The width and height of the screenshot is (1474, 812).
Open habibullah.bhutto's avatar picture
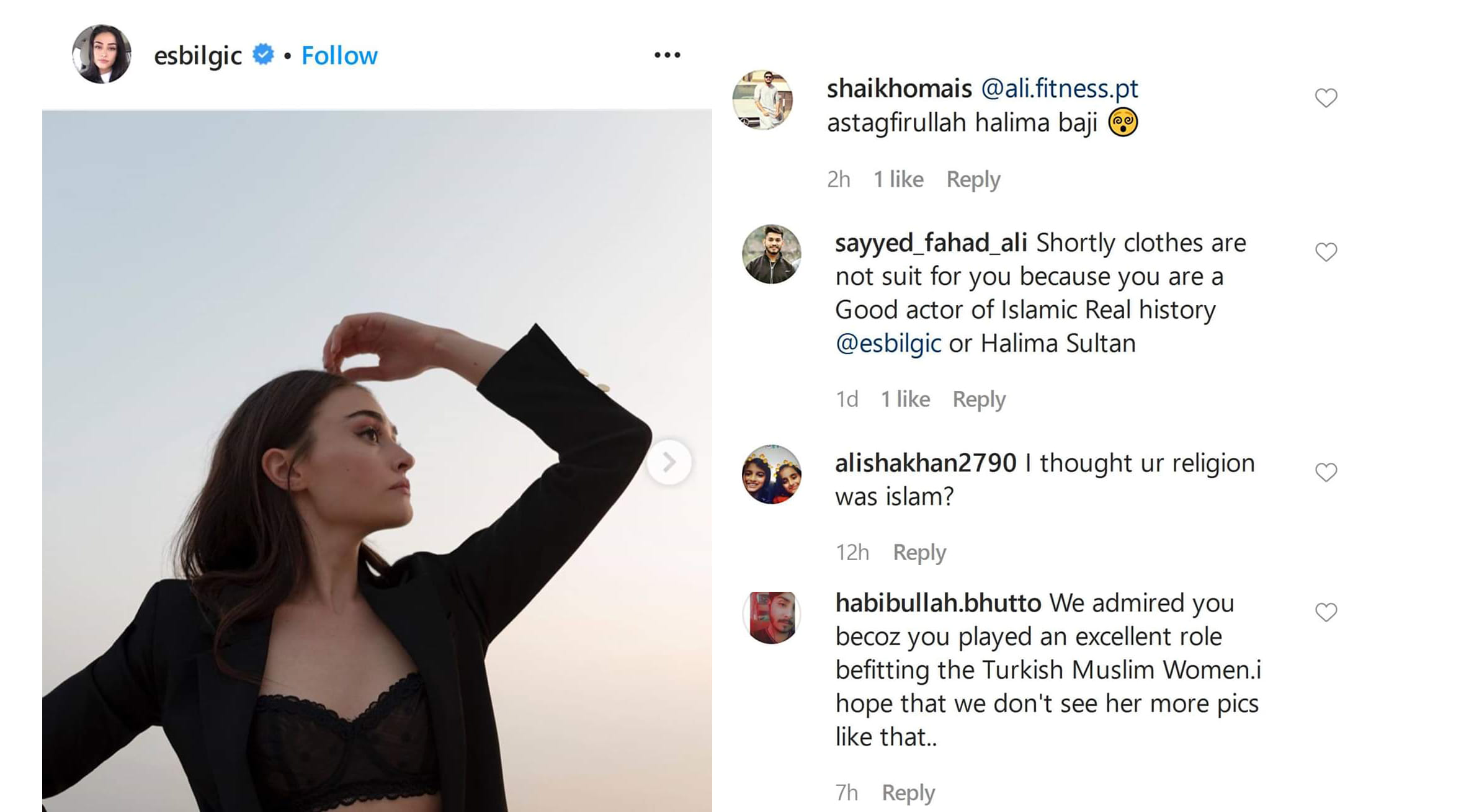[771, 617]
